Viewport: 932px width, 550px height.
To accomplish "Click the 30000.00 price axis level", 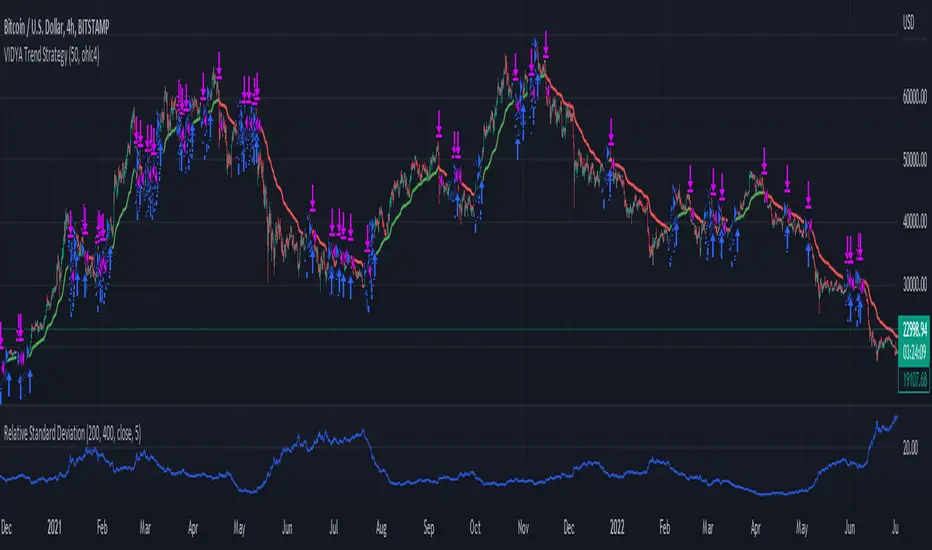I will (915, 284).
